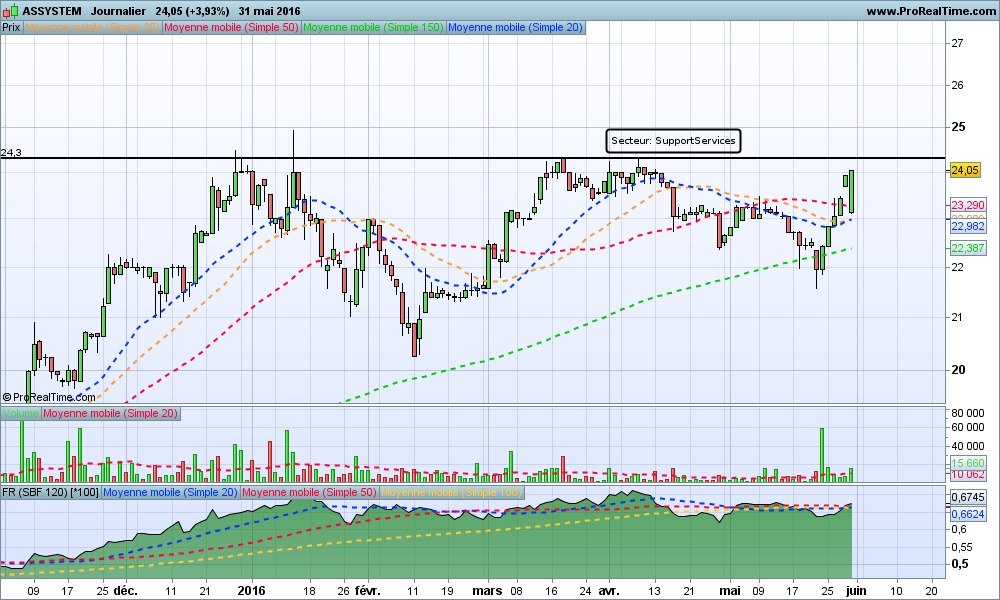Viewport: 1000px width, 600px height.
Task: Click the déc. month label on time axis
Action: (126, 590)
